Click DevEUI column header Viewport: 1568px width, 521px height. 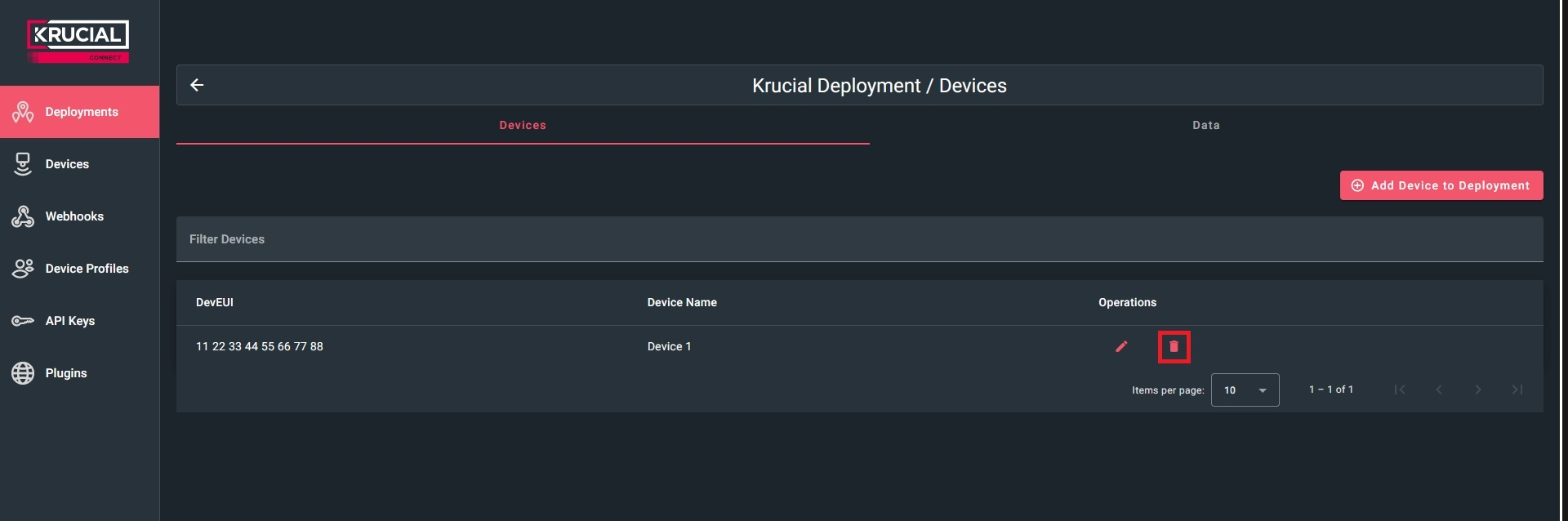coord(215,302)
